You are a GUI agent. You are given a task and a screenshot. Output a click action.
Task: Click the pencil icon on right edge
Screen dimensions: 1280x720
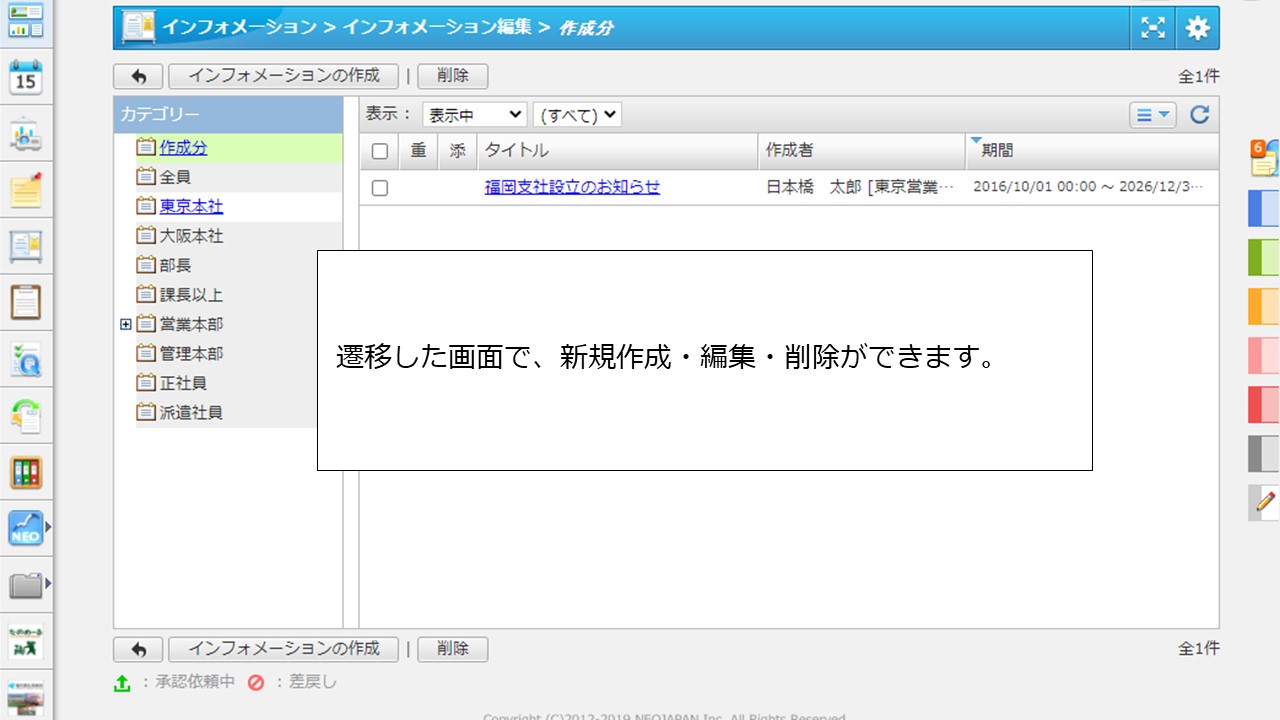coord(1265,501)
